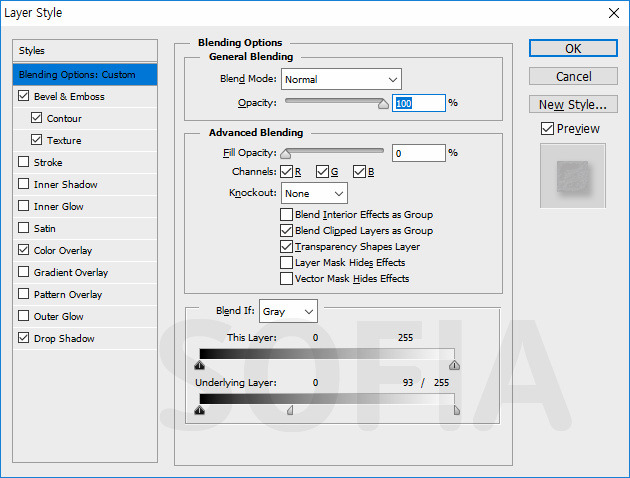
Task: Open the Texture settings
Action: tap(64, 141)
